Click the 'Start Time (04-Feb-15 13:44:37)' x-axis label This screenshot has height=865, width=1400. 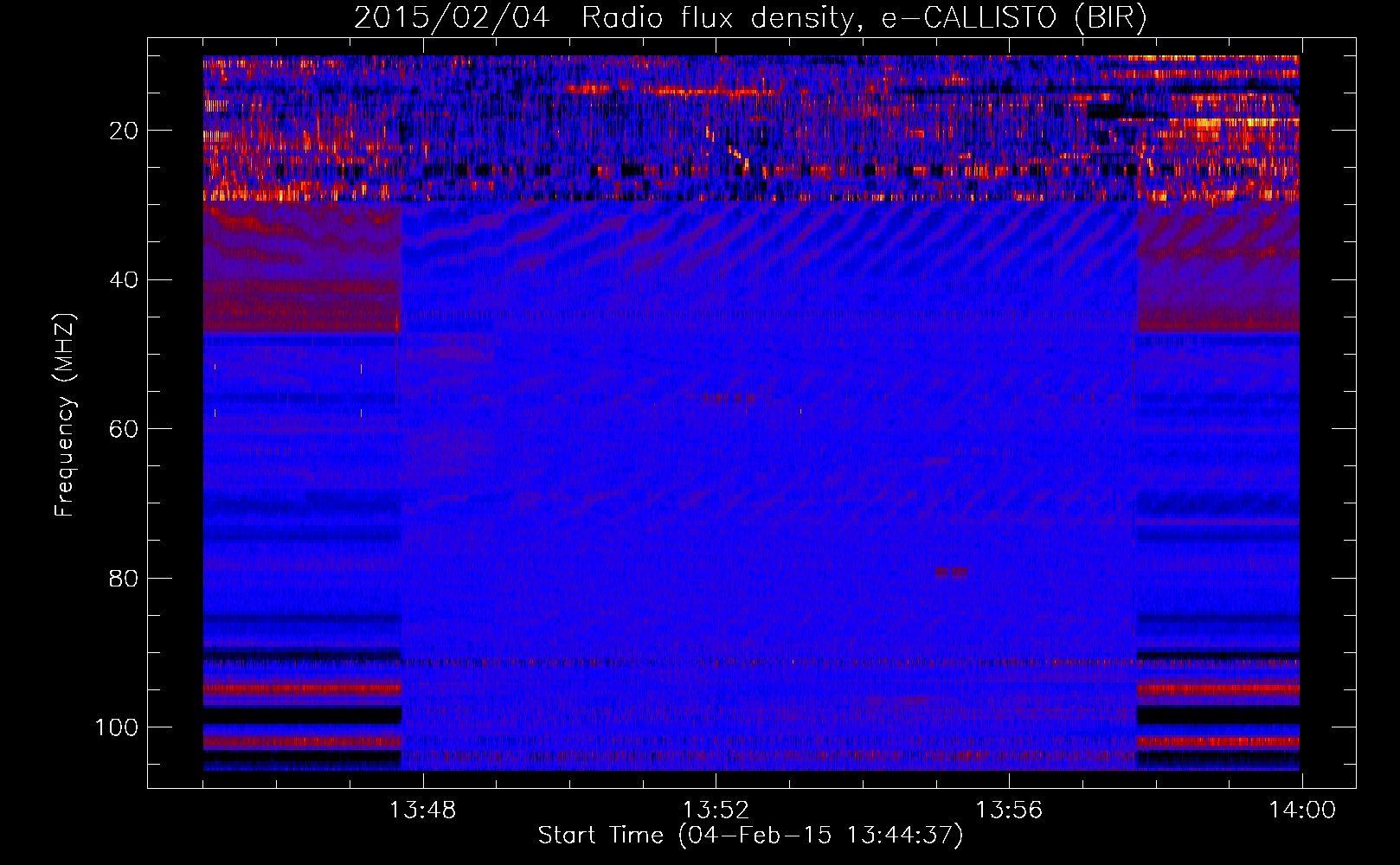750,836
